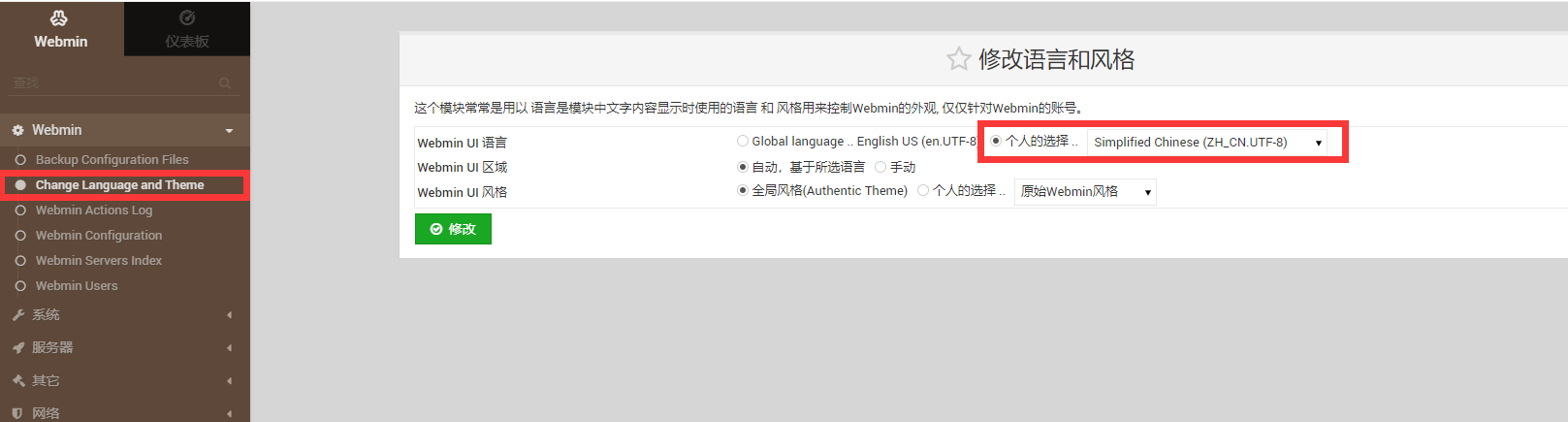Click the 修改语言和风格 page title
The width and height of the screenshot is (1568, 422).
pyautogui.click(x=1056, y=59)
